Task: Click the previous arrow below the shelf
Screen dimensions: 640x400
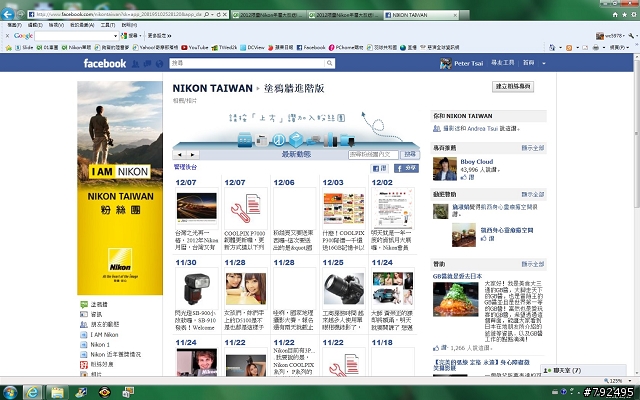Action: point(180,155)
